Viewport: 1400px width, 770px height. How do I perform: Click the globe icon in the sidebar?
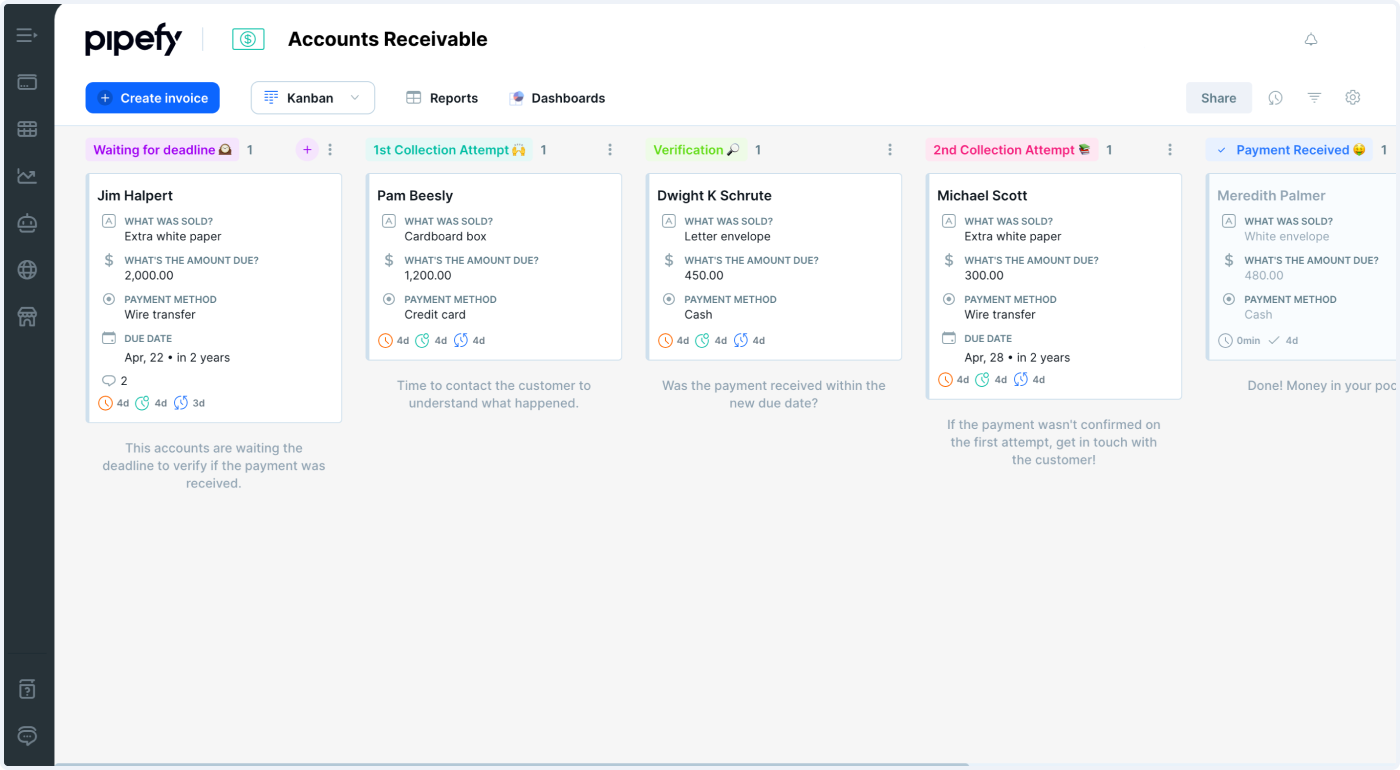(x=27, y=270)
